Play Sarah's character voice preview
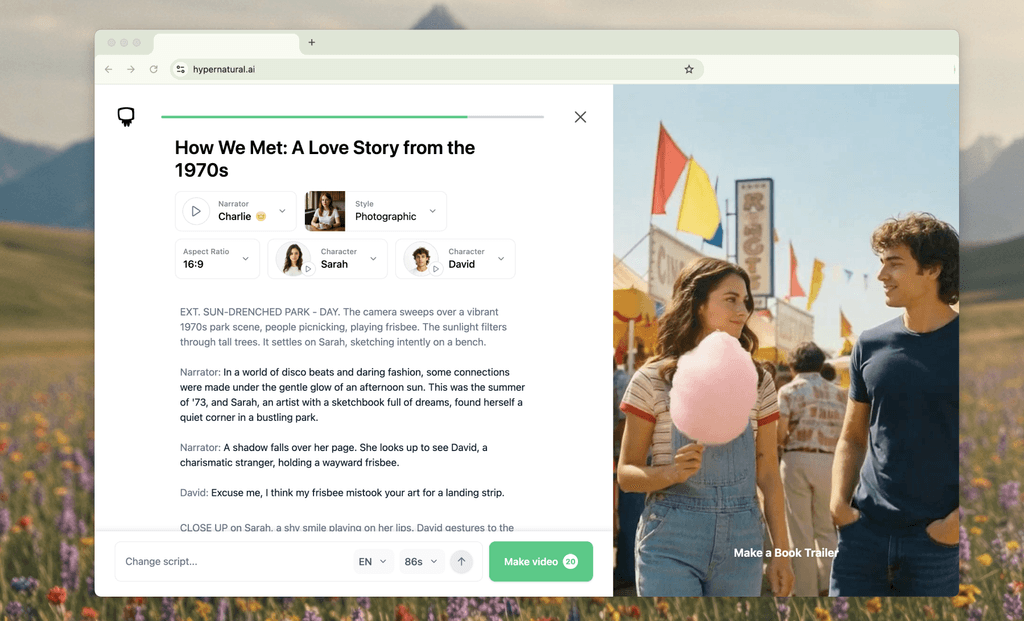The height and width of the screenshot is (621, 1024). 308,269
